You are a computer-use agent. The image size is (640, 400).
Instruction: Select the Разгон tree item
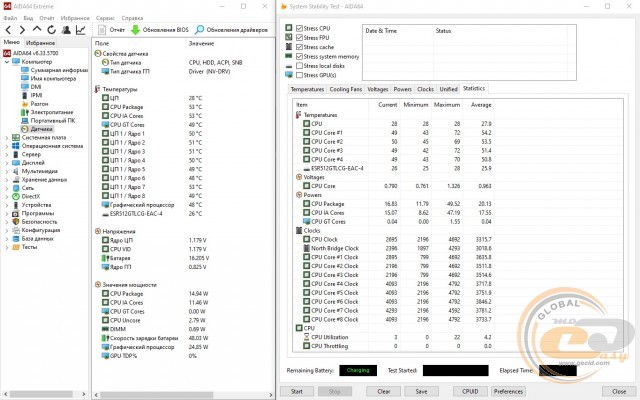click(x=39, y=104)
